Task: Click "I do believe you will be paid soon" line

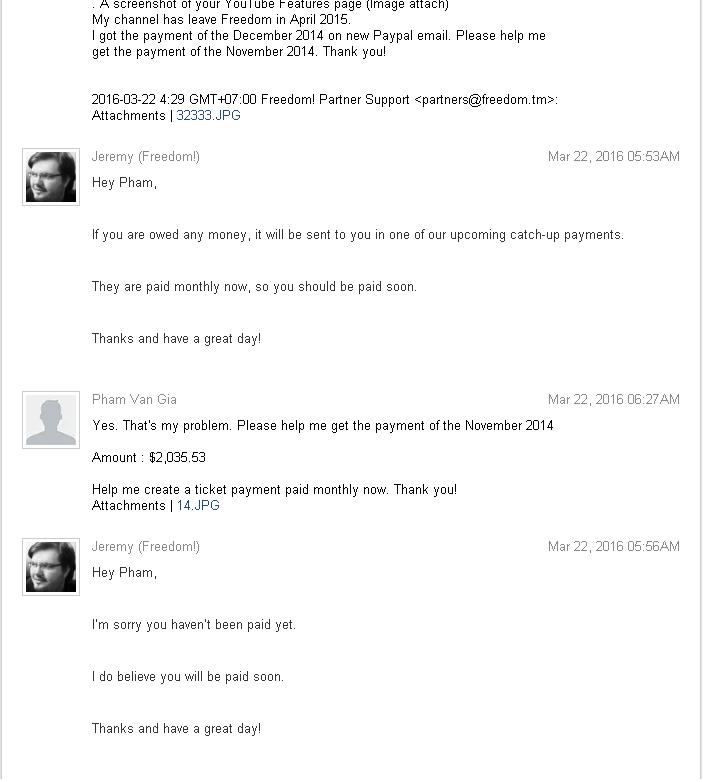Action: [x=188, y=677]
